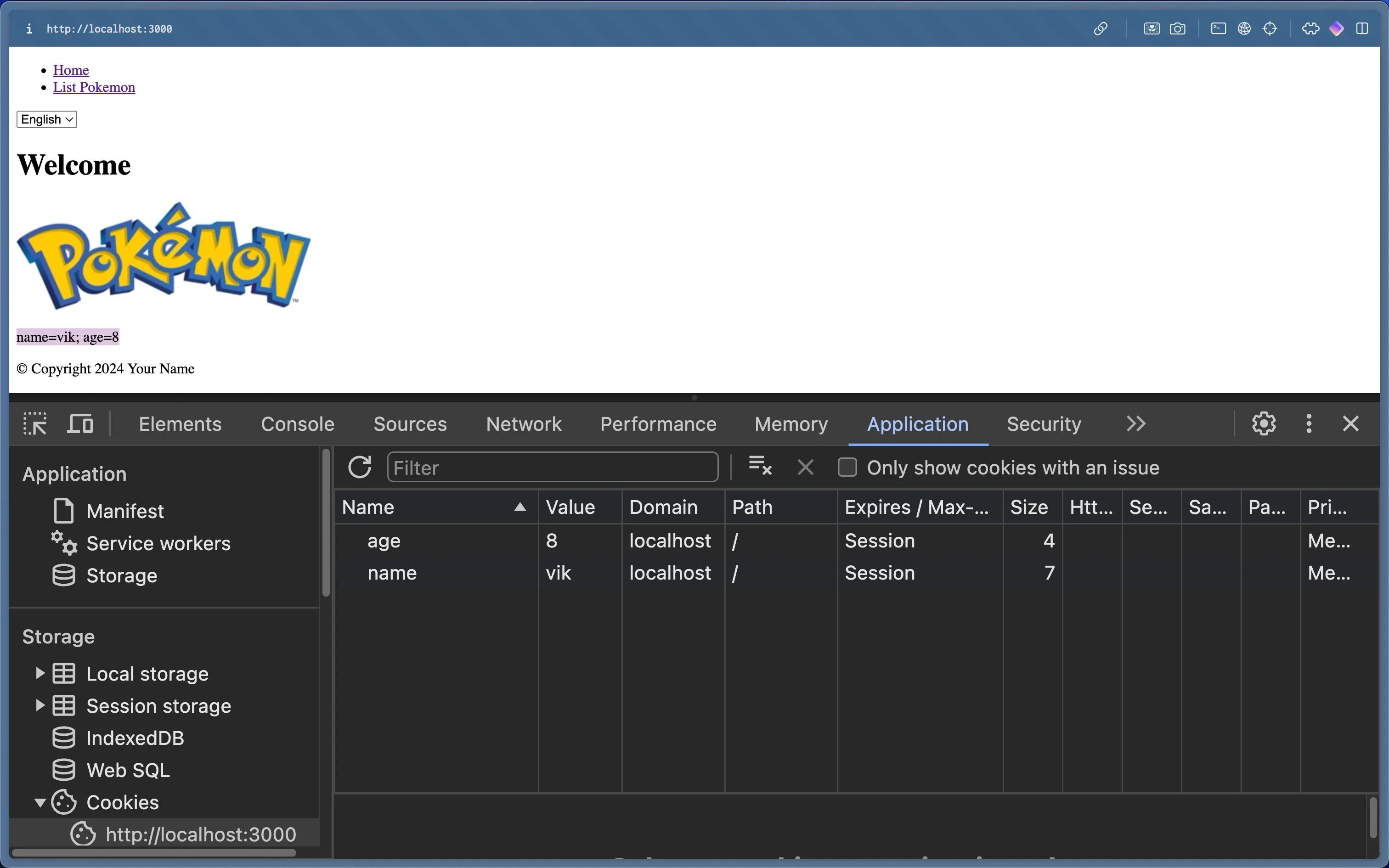1389x868 pixels.
Task: Click the Value column header
Action: pos(580,507)
